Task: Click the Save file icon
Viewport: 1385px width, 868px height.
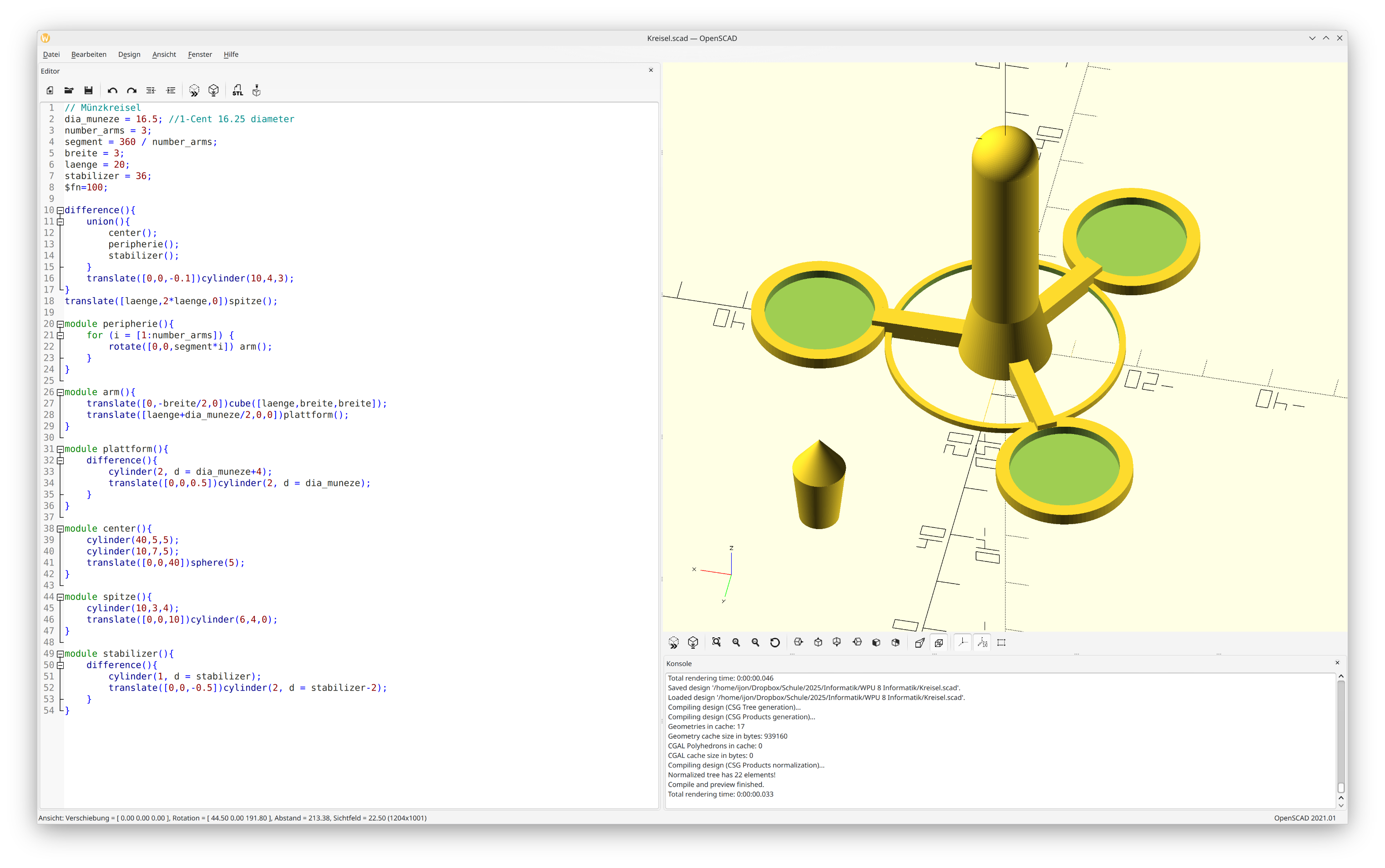Action: point(88,90)
